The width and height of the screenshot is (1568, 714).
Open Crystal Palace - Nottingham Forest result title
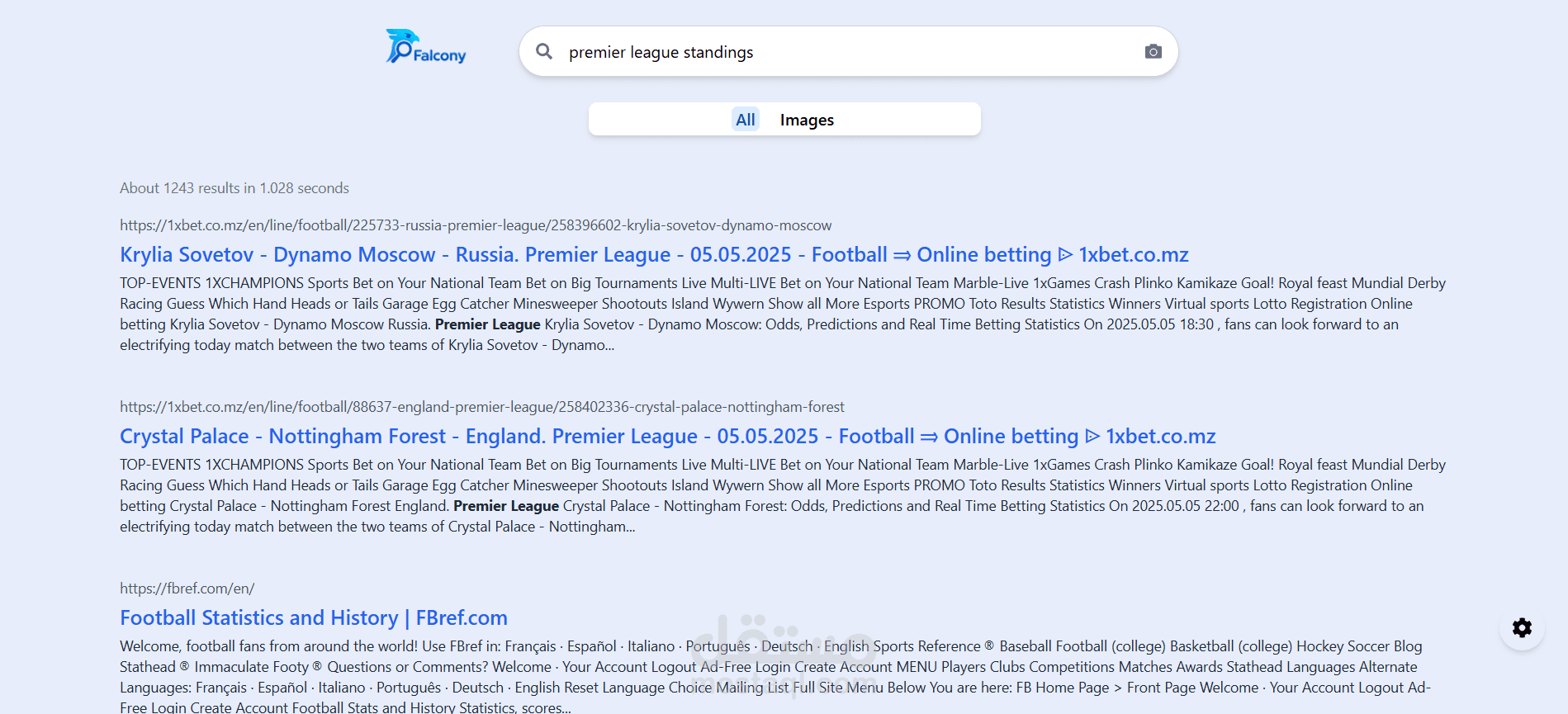coord(667,436)
